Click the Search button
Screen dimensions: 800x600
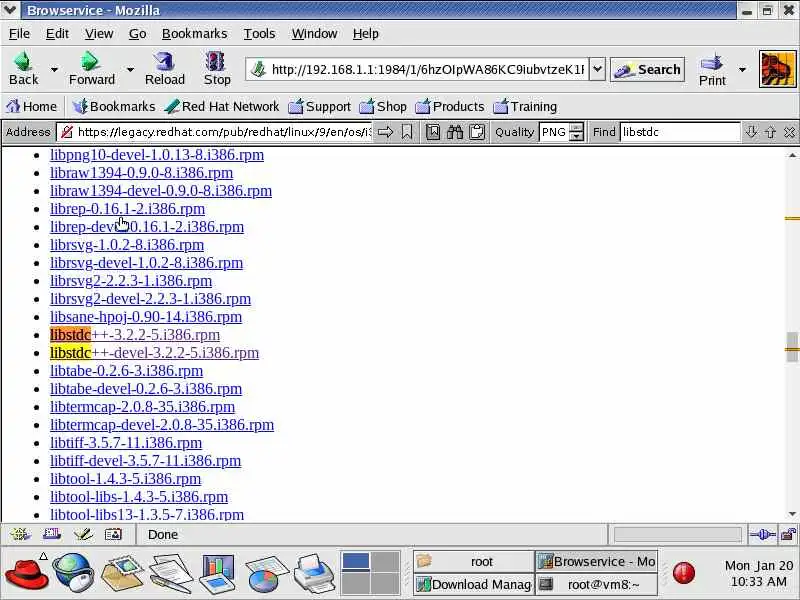(x=647, y=69)
